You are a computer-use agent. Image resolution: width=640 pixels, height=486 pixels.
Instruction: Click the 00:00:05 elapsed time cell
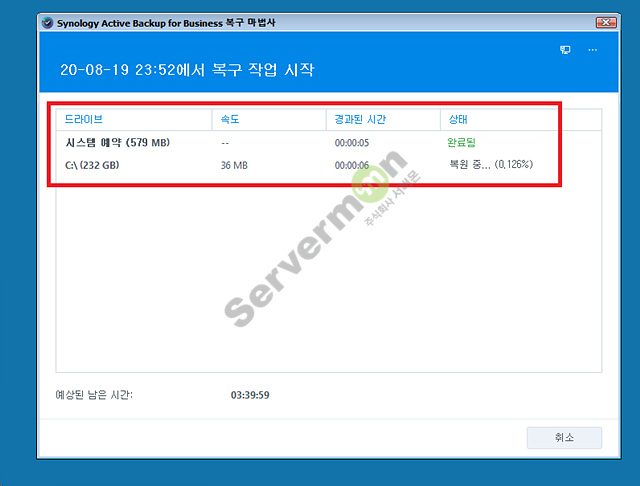[352, 143]
